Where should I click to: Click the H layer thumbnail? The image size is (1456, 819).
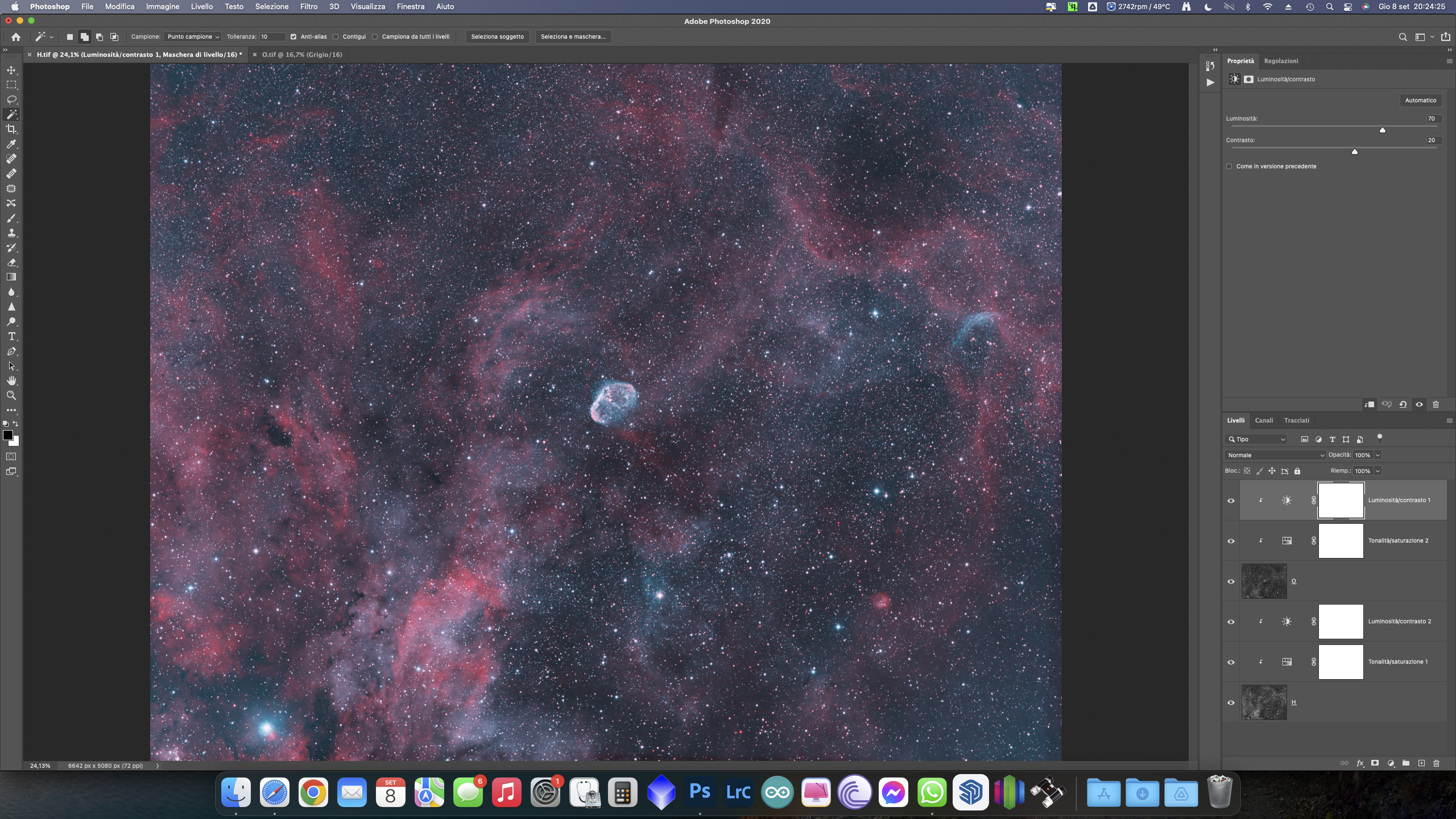tap(1264, 702)
